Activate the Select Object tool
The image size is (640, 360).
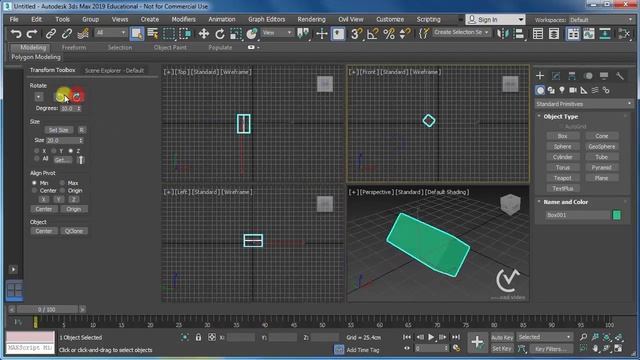[x=137, y=34]
